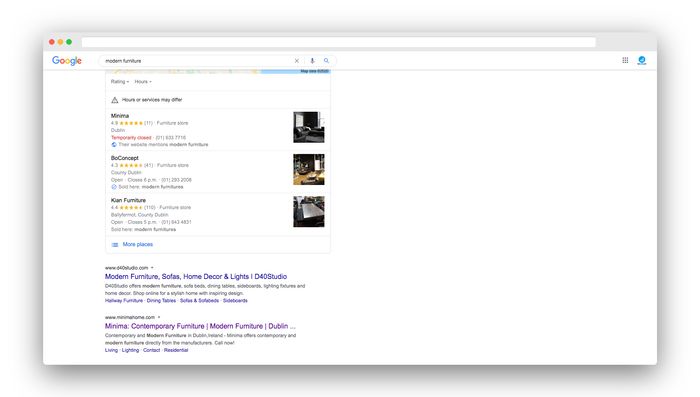
Task: Click the BoConcept 'Sold here' check icon
Action: [x=114, y=187]
